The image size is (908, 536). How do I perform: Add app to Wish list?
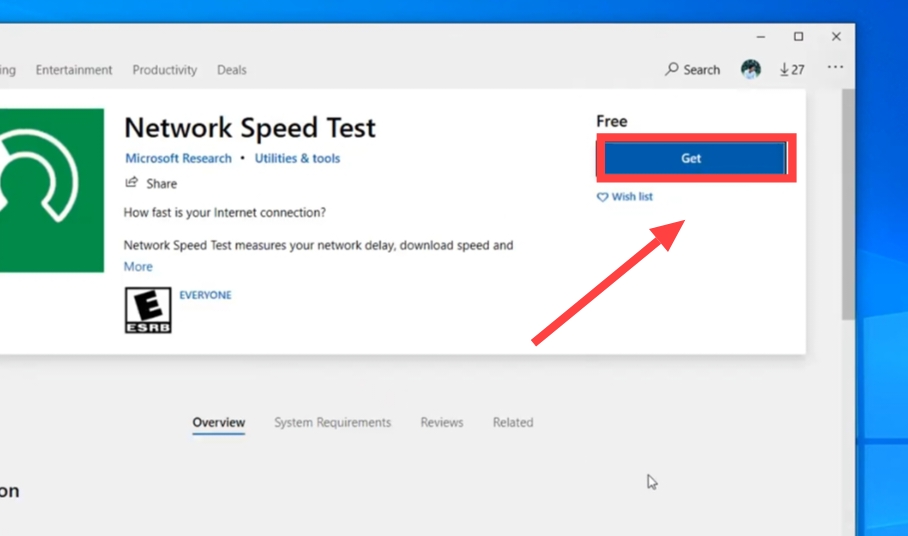(625, 197)
